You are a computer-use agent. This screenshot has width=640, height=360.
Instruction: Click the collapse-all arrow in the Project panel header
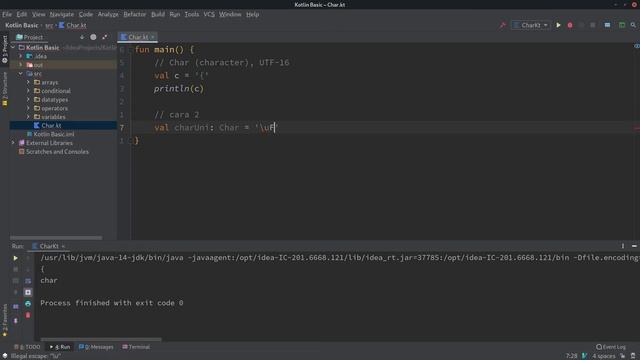tap(82, 37)
